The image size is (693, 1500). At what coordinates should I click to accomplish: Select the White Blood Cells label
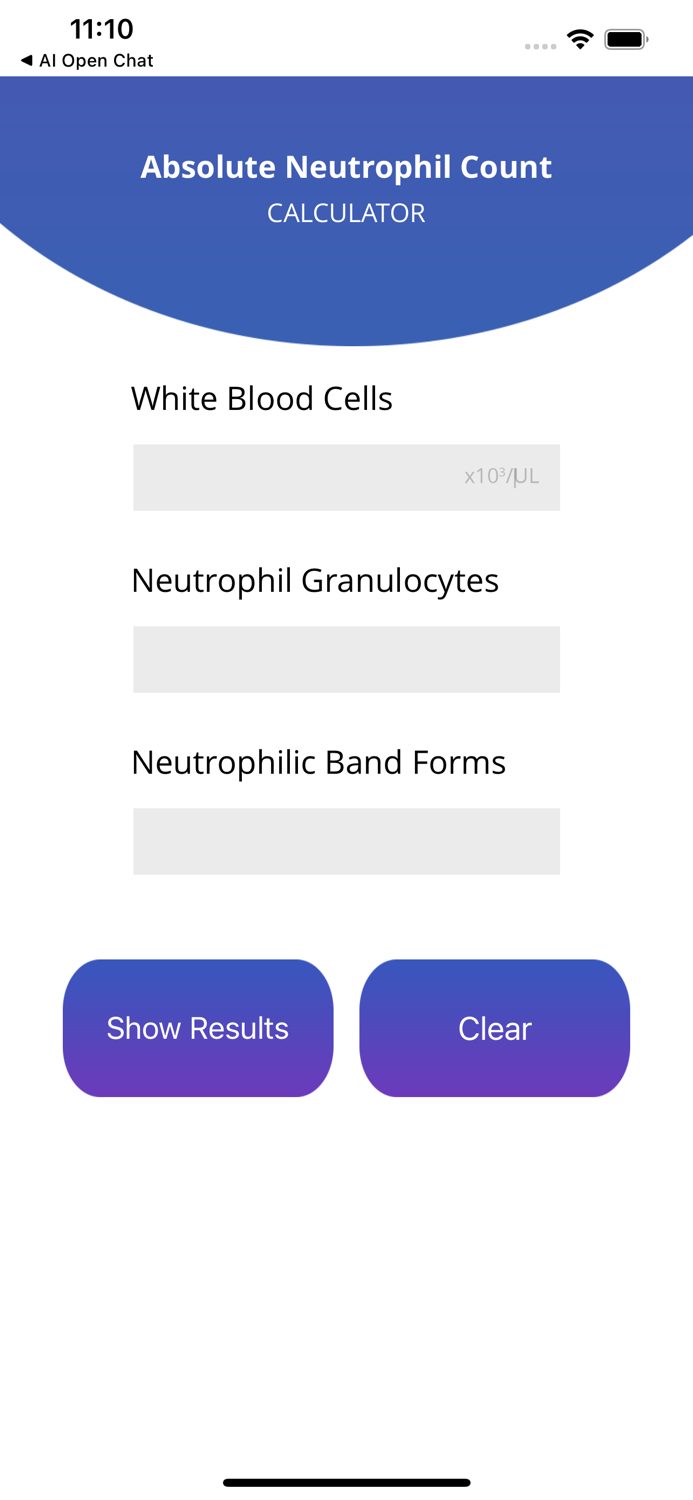(x=262, y=397)
